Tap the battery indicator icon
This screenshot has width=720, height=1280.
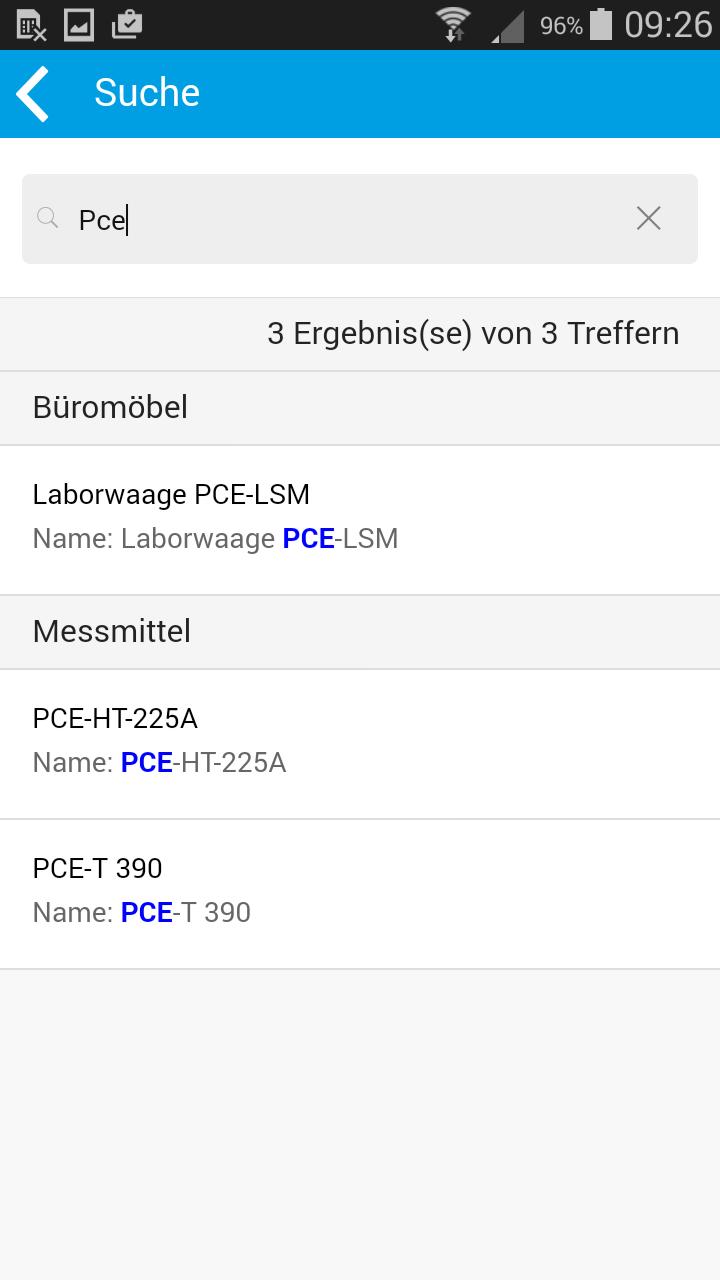point(600,24)
